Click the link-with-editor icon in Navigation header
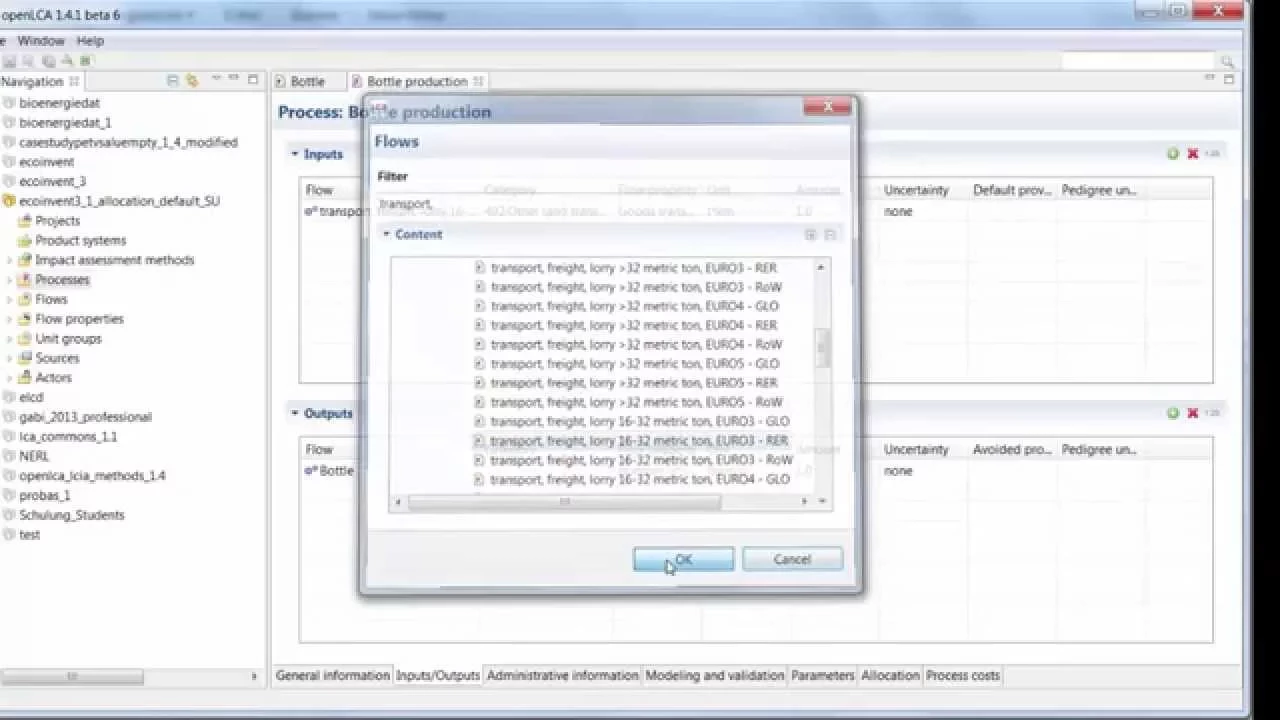The image size is (1280, 720). click(192, 81)
